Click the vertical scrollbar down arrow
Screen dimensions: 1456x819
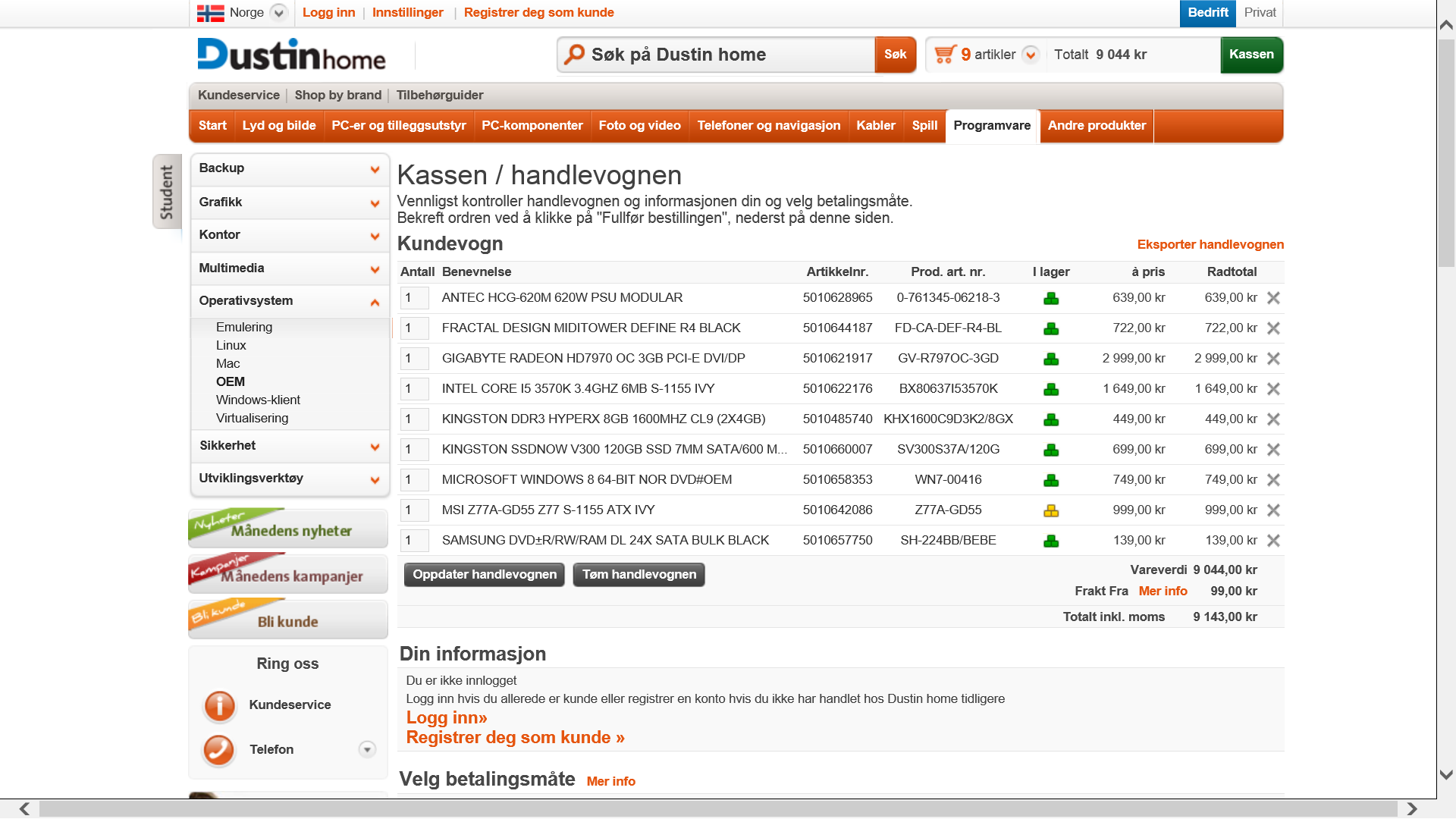coord(1446,775)
